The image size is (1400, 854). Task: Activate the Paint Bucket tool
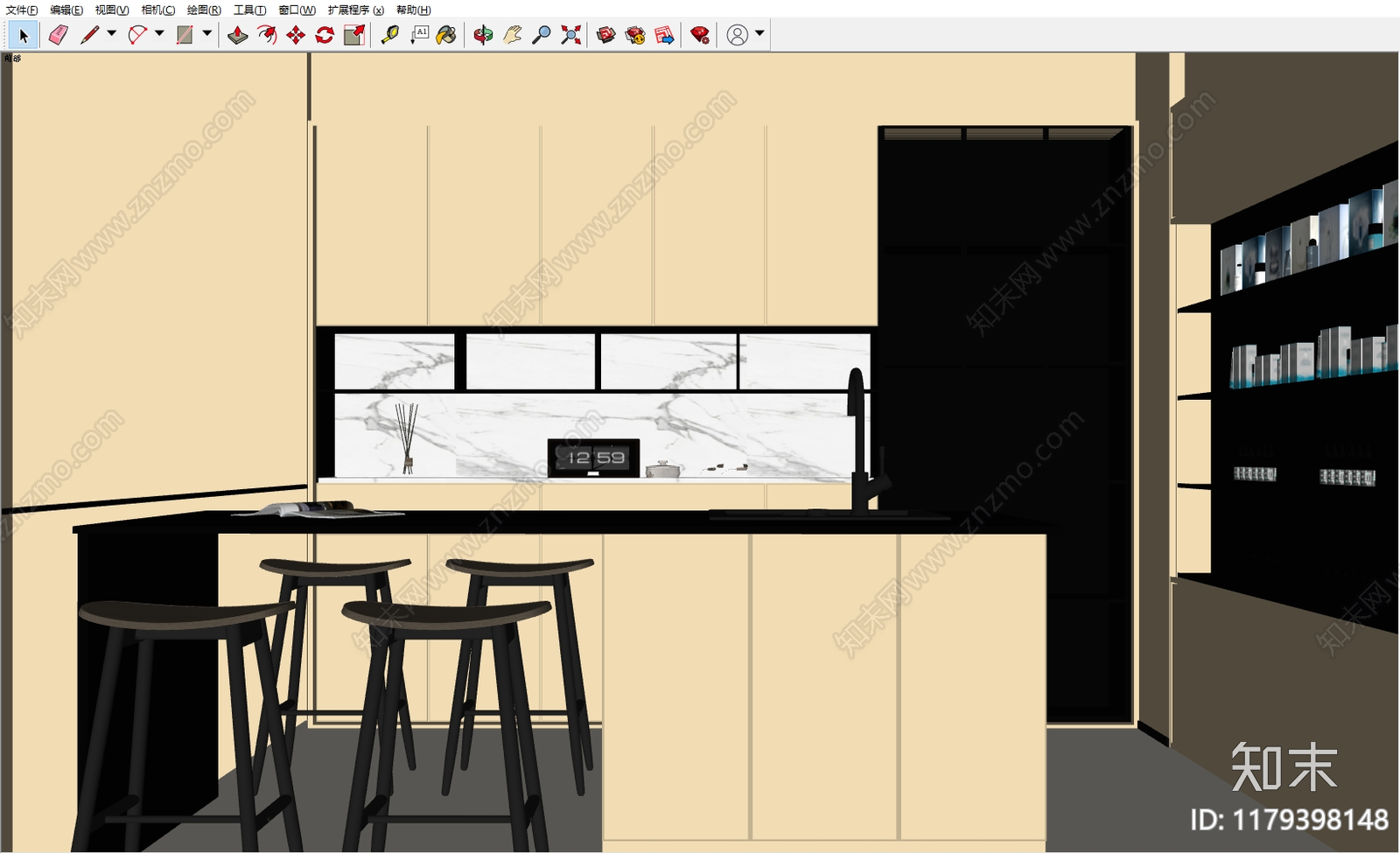[446, 35]
